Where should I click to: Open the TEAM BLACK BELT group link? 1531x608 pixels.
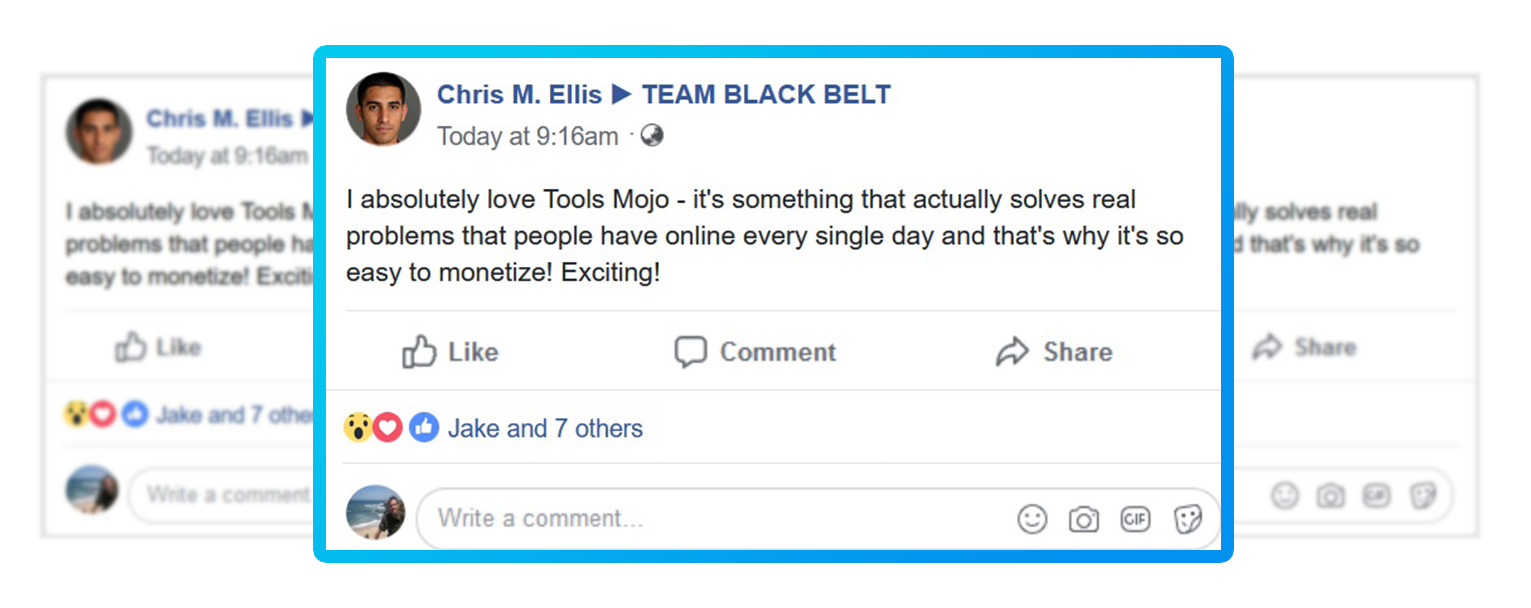(765, 95)
